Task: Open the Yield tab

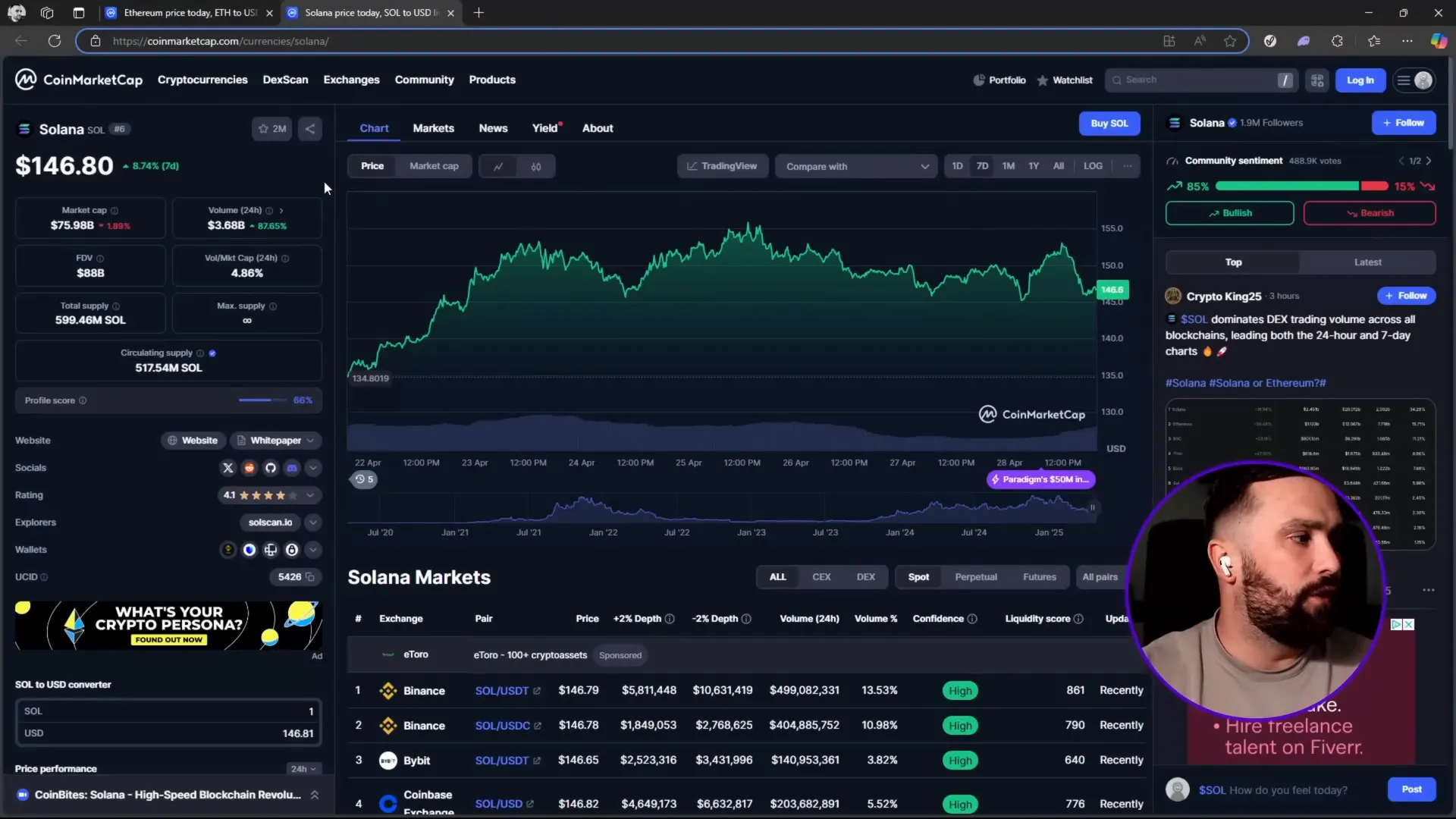Action: coord(545,128)
